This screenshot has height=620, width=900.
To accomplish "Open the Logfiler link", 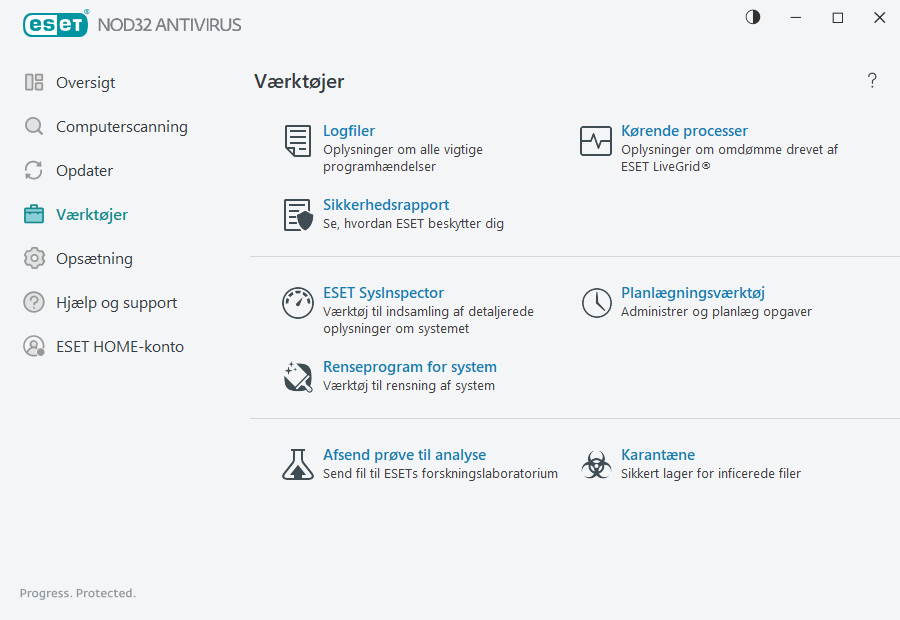I will click(x=349, y=131).
